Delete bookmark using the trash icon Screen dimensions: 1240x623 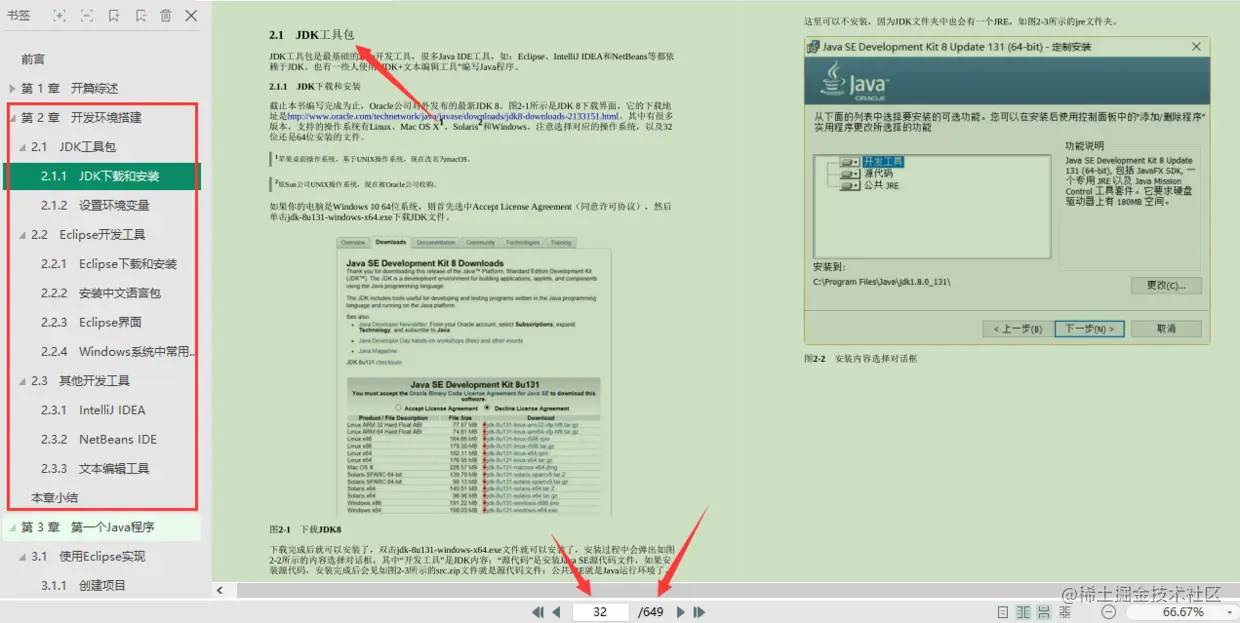point(166,16)
